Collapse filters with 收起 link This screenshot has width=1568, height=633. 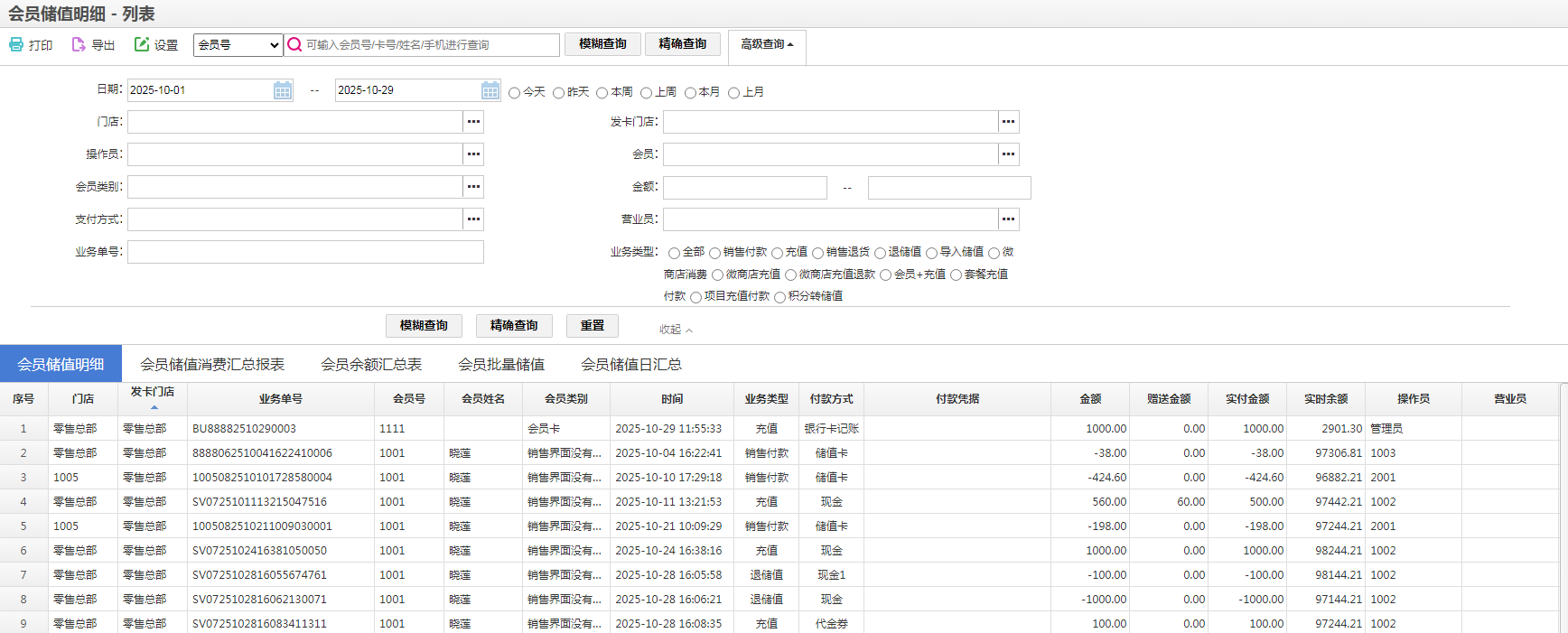(676, 330)
